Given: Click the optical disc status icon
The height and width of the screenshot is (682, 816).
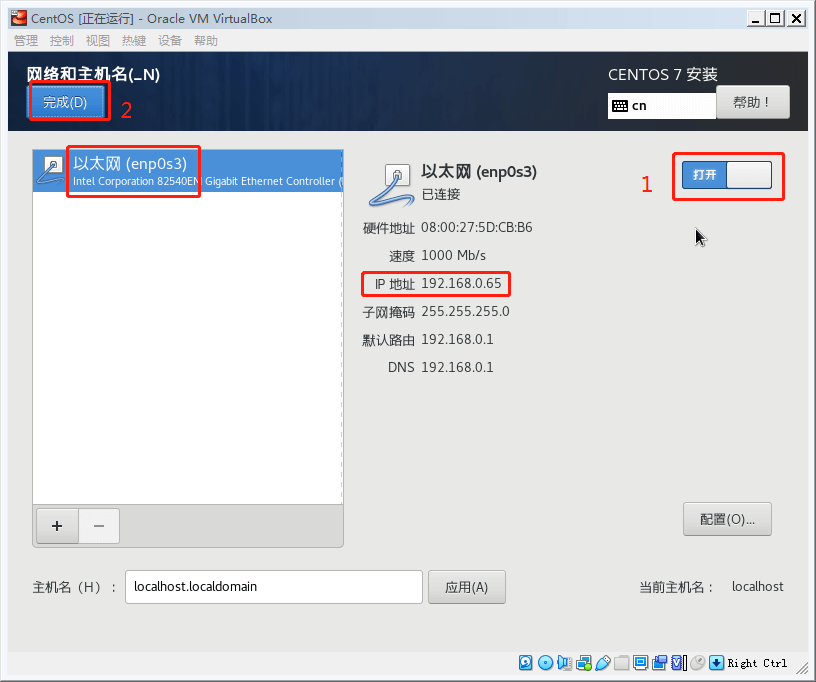Looking at the screenshot, I should (x=545, y=663).
